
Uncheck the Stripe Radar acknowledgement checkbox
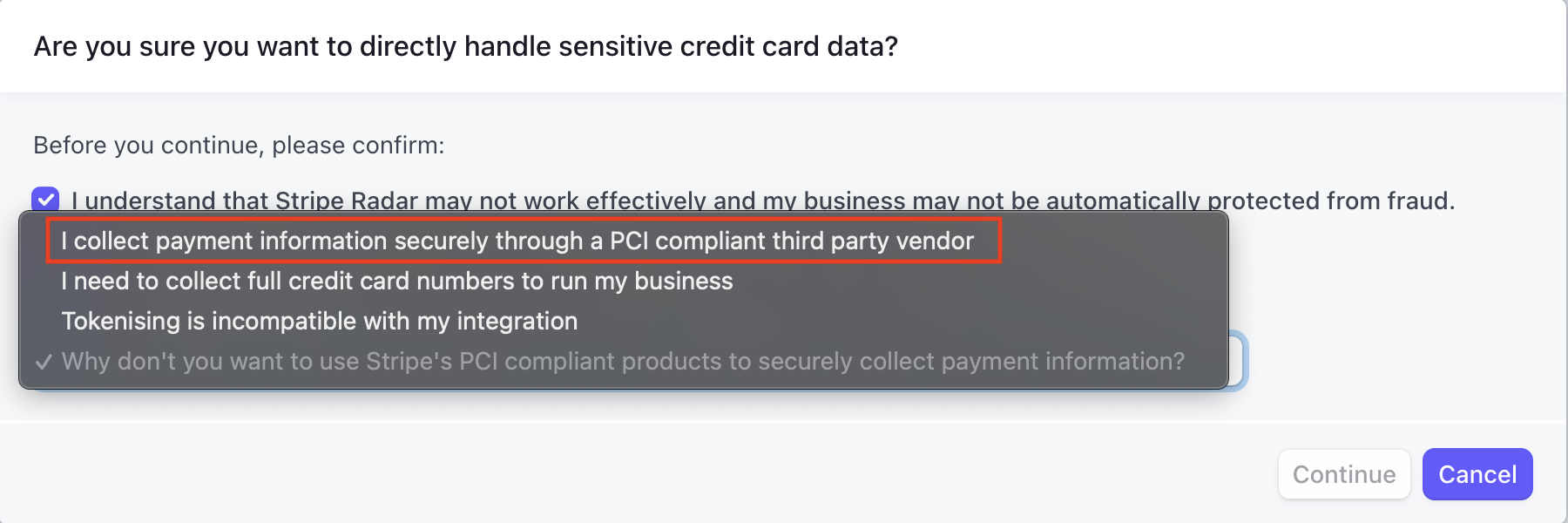pyautogui.click(x=45, y=200)
